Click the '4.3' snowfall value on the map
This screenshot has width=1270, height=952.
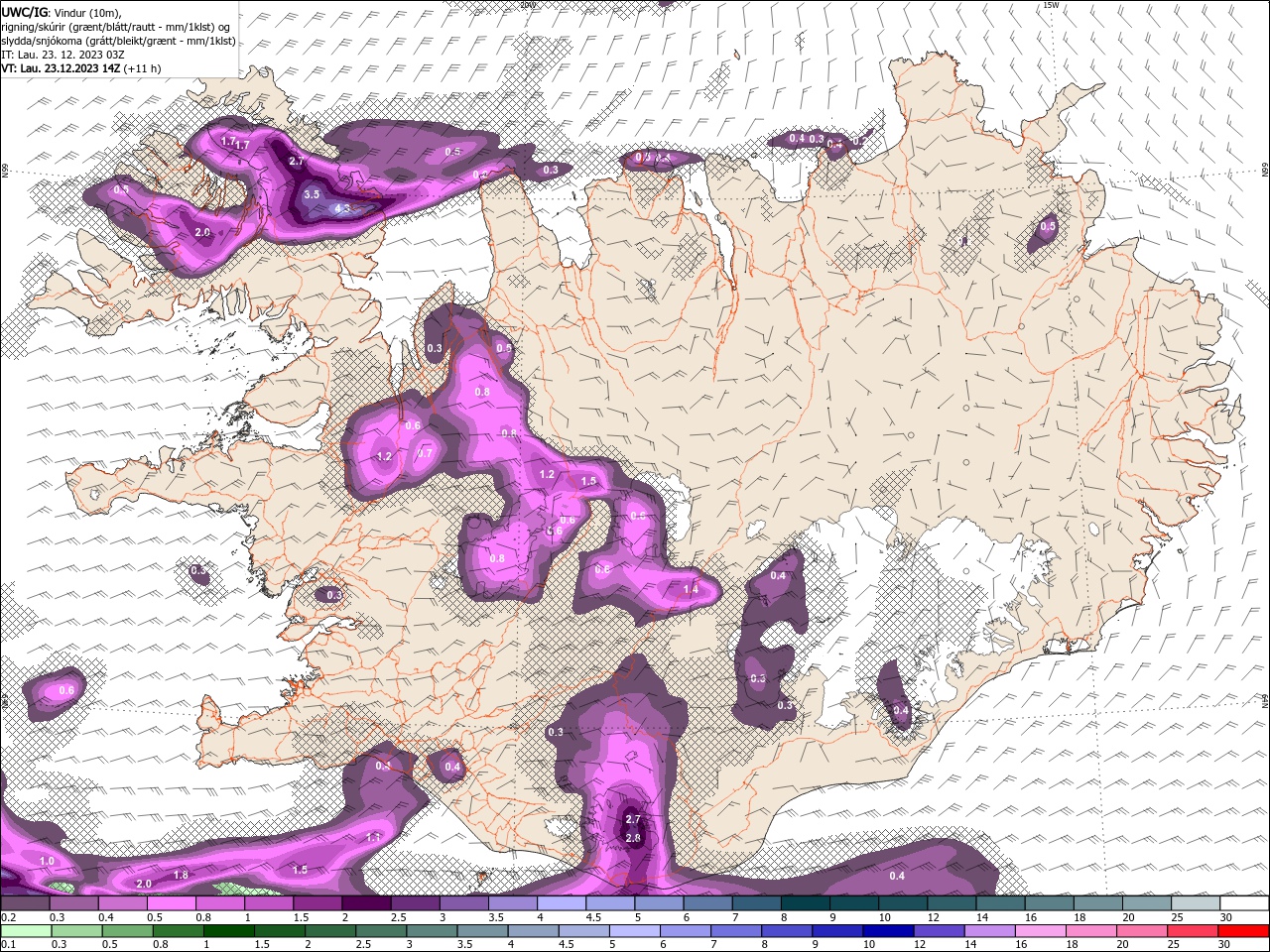tap(343, 209)
